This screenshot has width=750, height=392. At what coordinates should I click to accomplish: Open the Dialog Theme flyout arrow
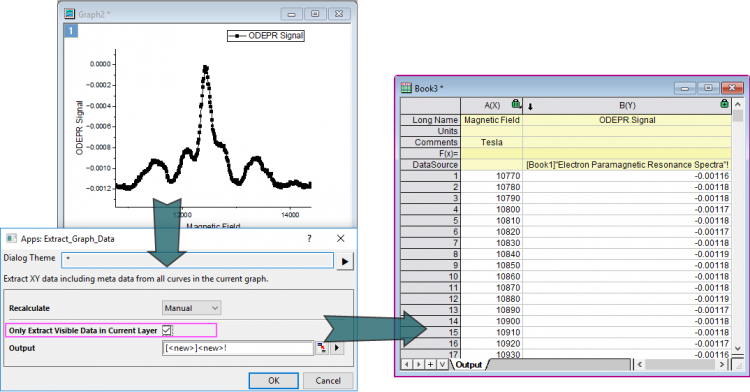pos(345,261)
